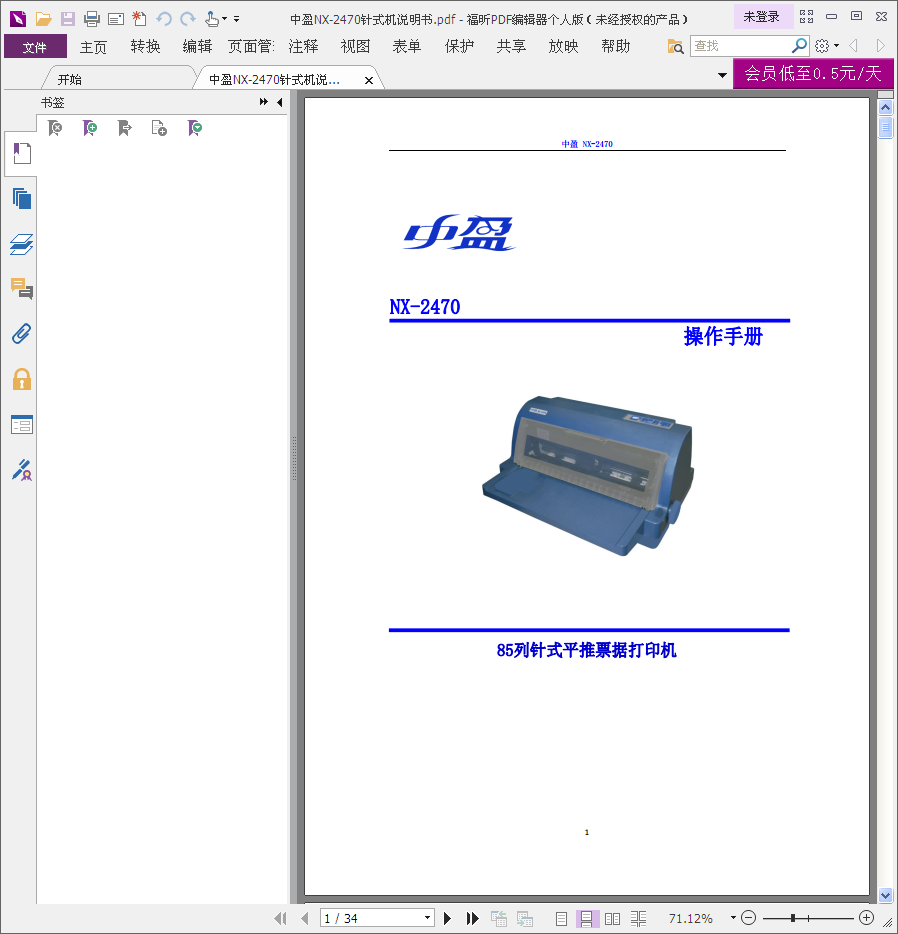The height and width of the screenshot is (934, 898).
Task: Click the next view navigation icon
Action: pyautogui.click(x=881, y=46)
